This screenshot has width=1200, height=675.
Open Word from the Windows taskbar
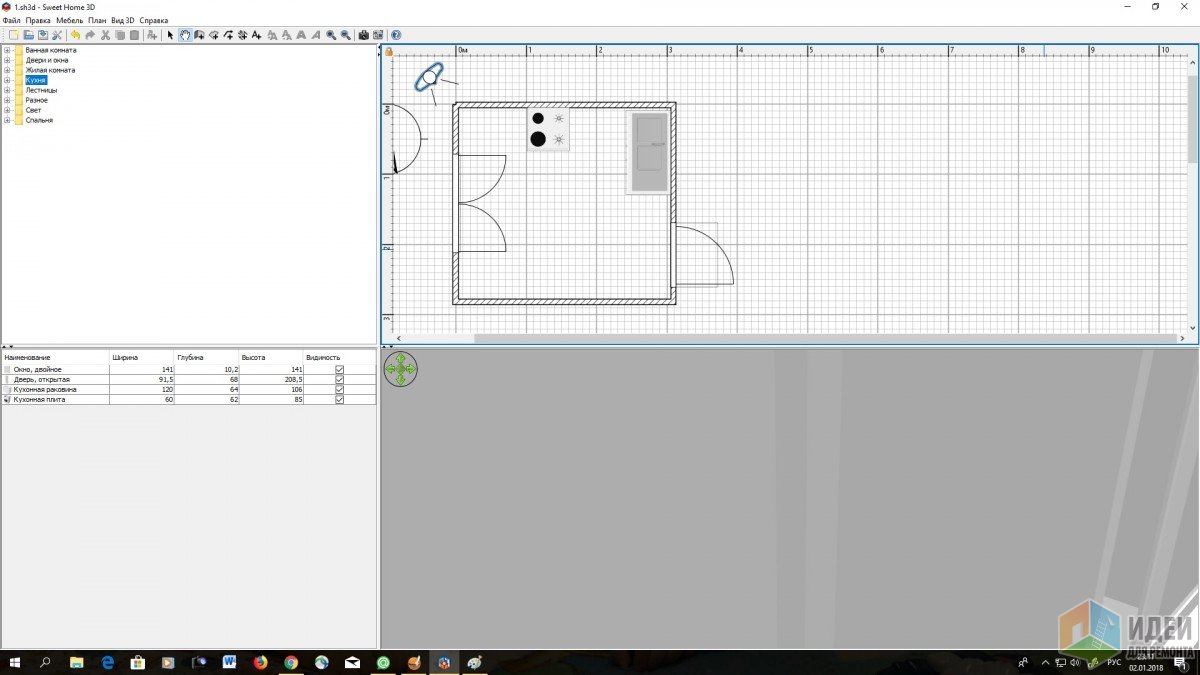tap(229, 662)
